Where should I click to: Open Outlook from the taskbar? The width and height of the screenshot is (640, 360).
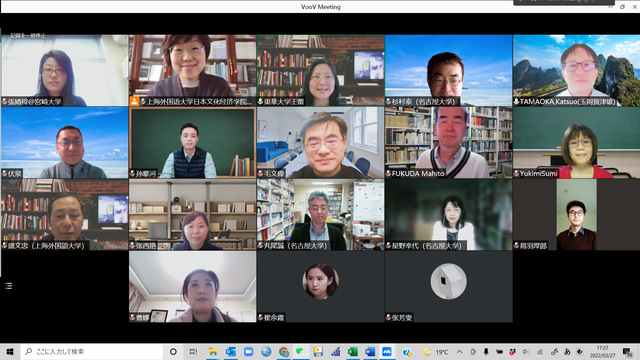pyautogui.click(x=230, y=351)
